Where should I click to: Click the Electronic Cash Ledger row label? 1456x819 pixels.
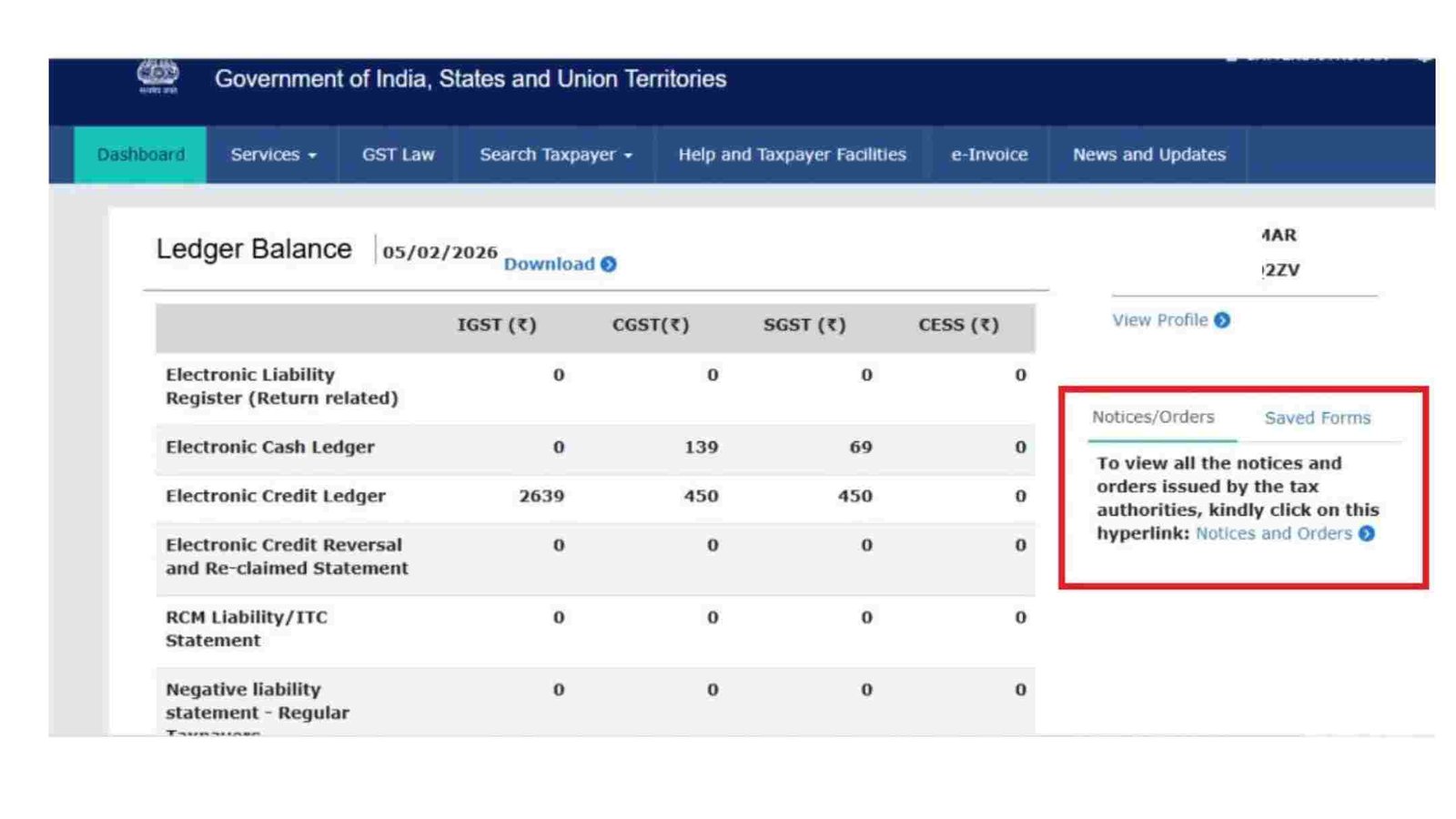point(269,447)
